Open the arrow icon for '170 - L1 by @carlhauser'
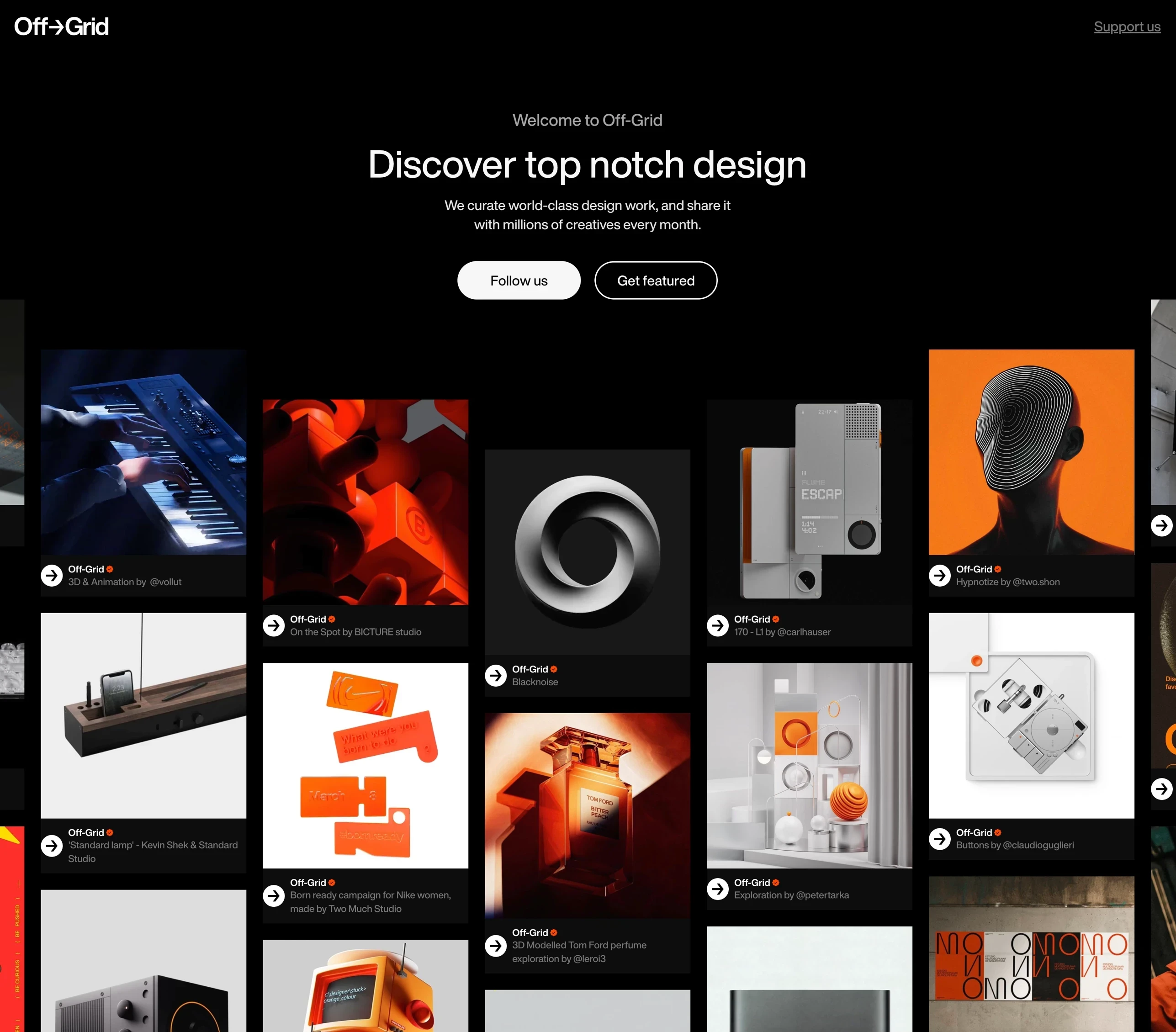This screenshot has width=1176, height=1032. [x=718, y=625]
